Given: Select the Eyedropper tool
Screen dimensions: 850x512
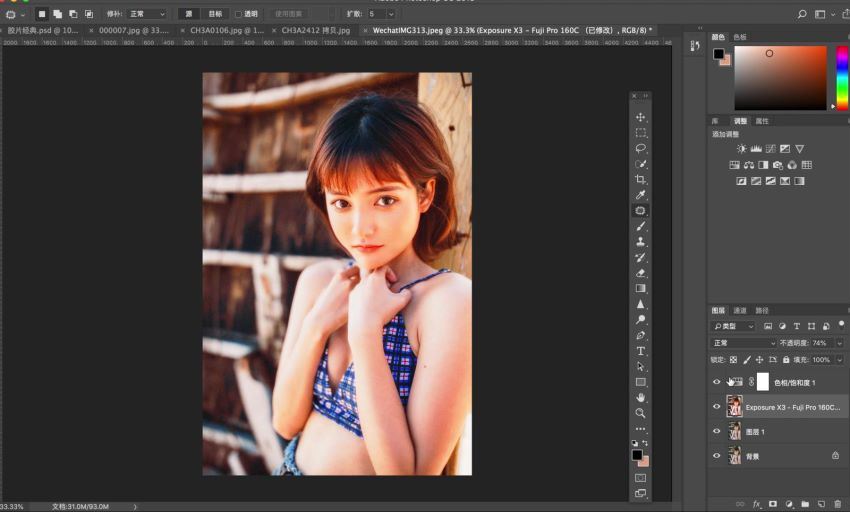Looking at the screenshot, I should (x=641, y=195).
